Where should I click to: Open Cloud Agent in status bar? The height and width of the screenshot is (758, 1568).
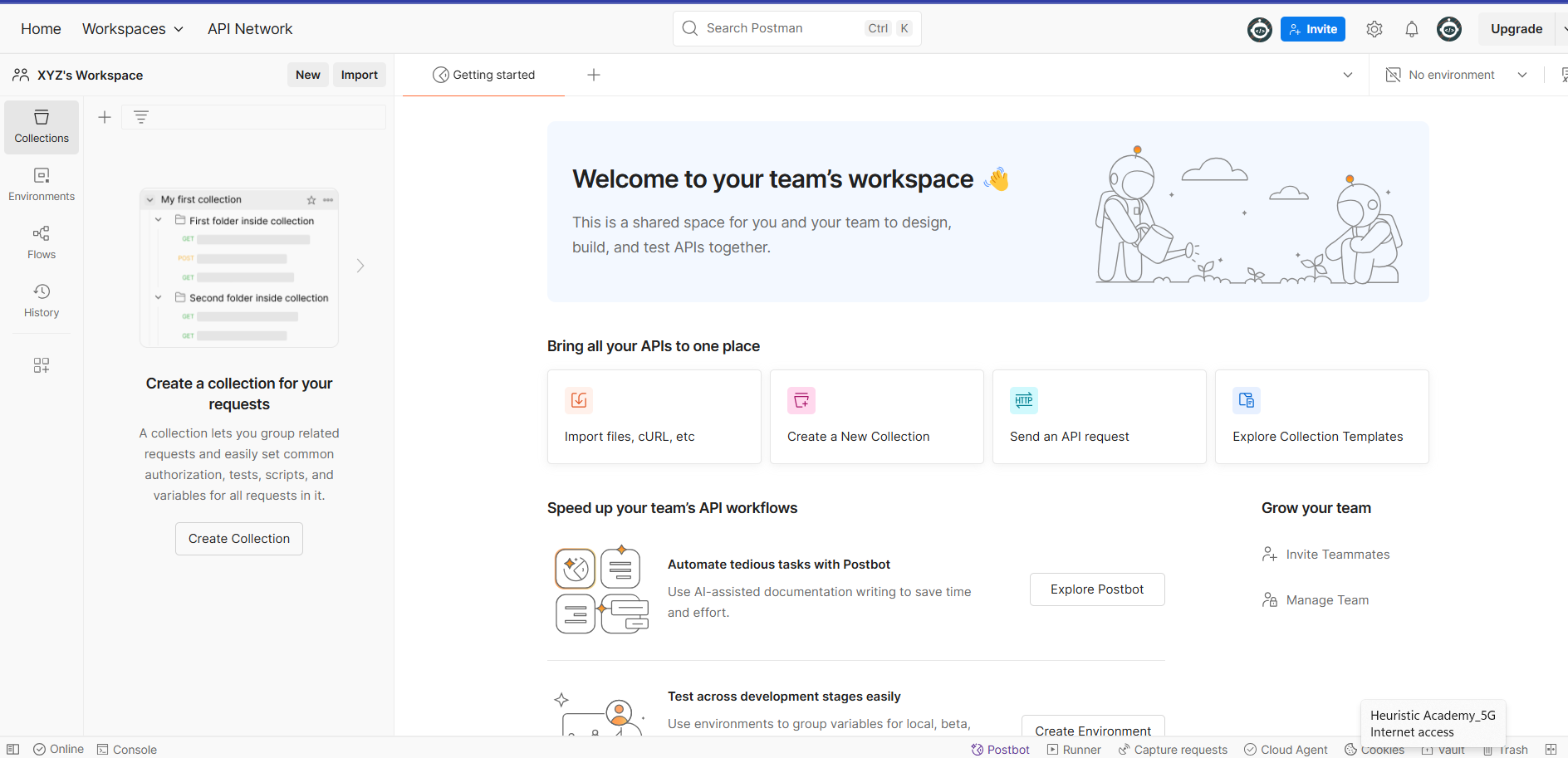click(1286, 749)
